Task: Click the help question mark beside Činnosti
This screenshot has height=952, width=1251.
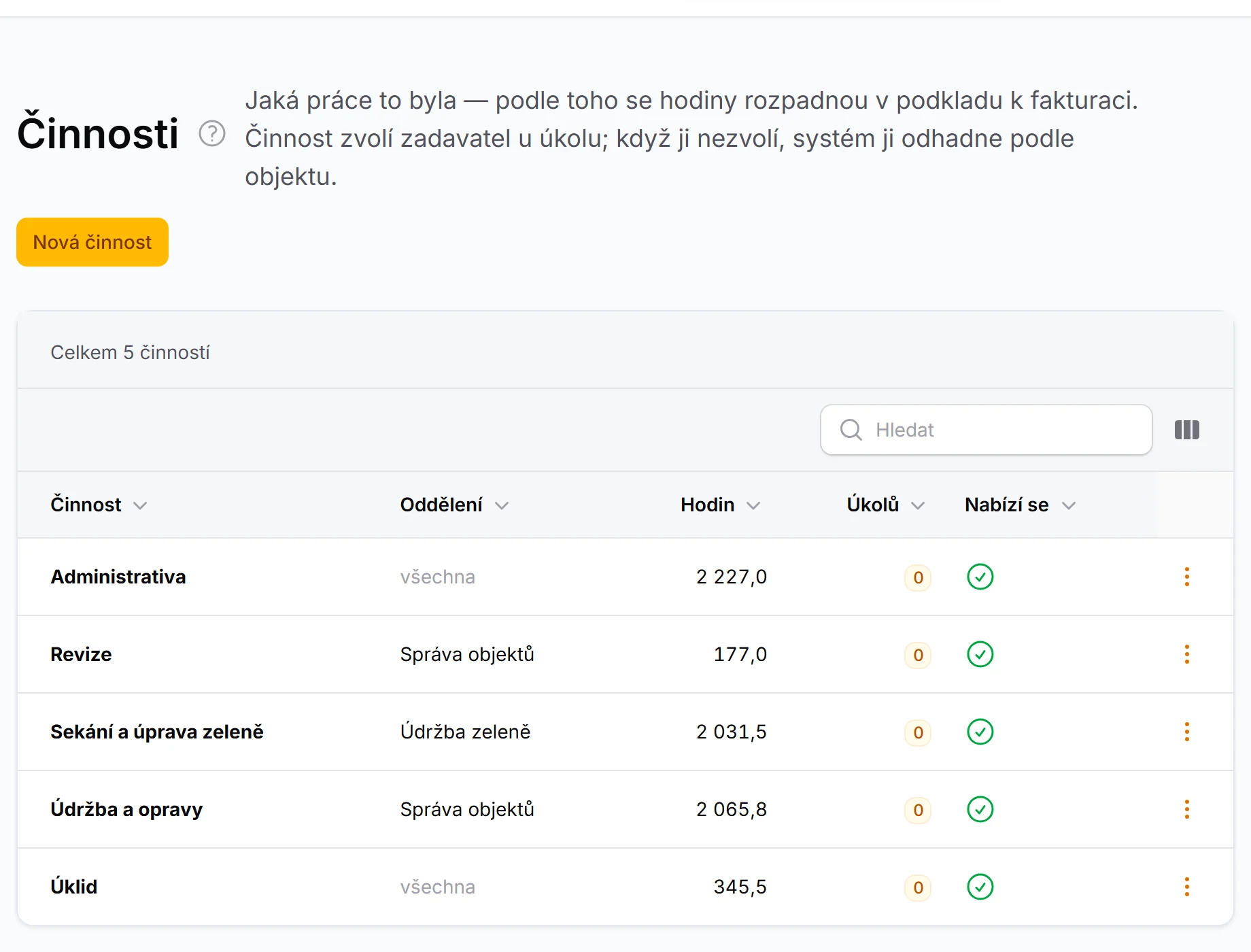Action: coord(212,133)
